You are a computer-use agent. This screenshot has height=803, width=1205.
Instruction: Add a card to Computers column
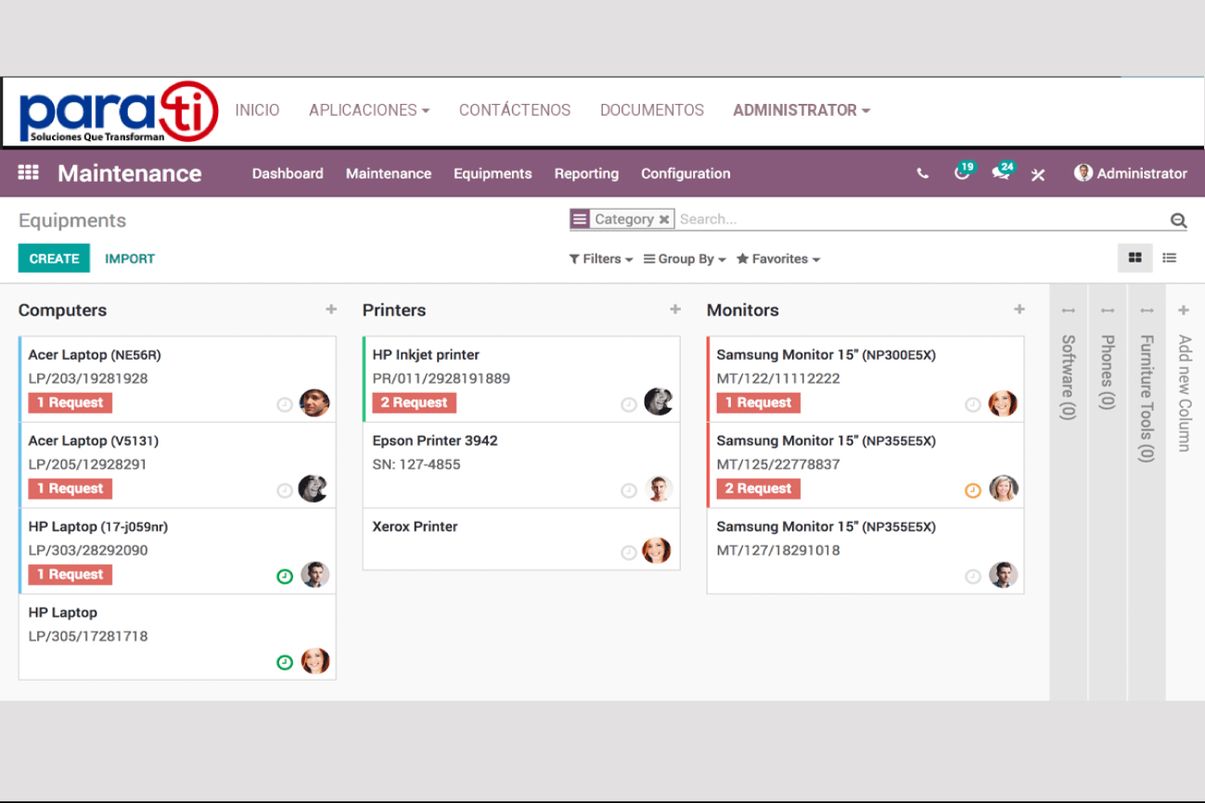[331, 310]
